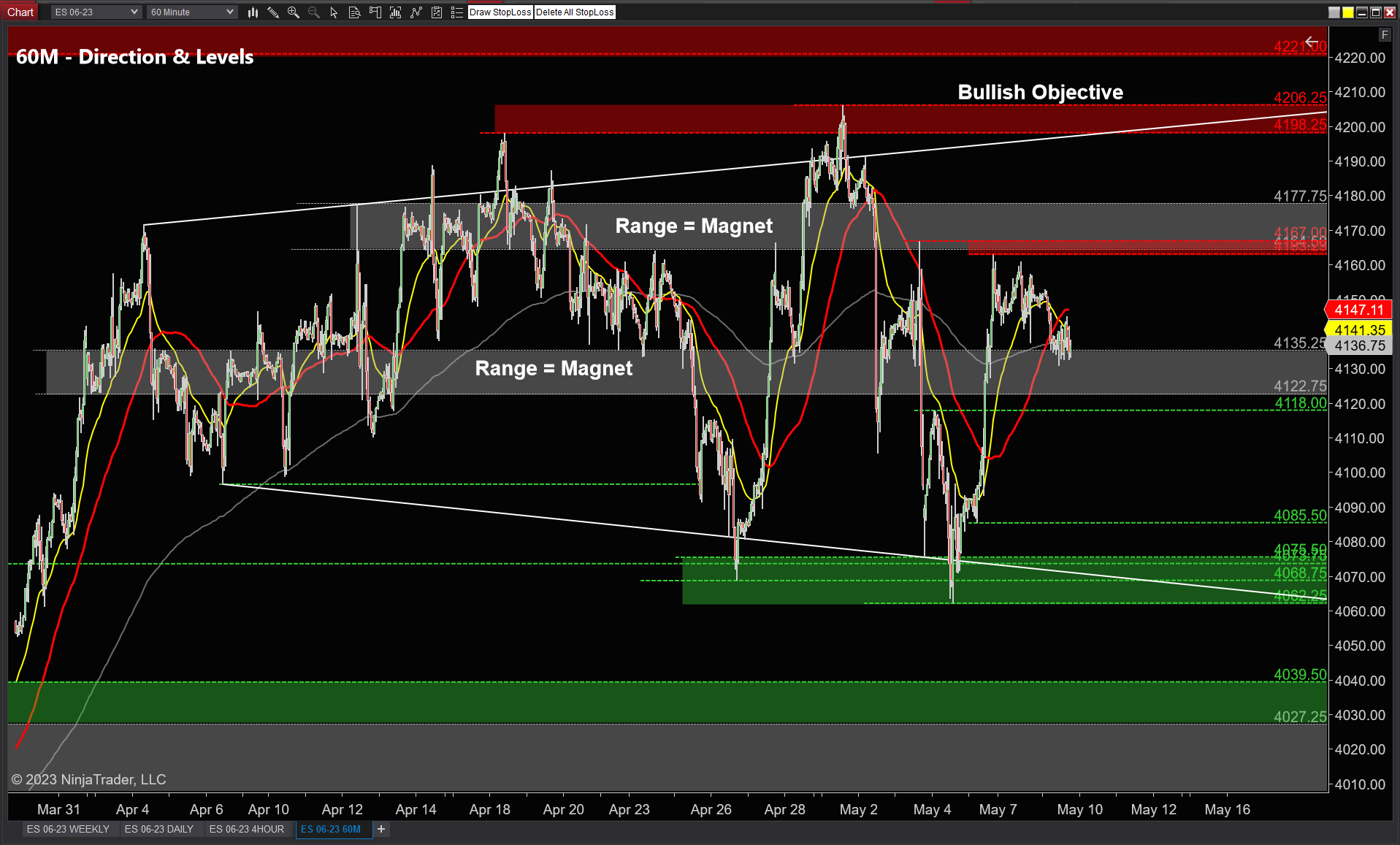
Task: Open the instrument selector ES 06-23
Action: pos(96,12)
